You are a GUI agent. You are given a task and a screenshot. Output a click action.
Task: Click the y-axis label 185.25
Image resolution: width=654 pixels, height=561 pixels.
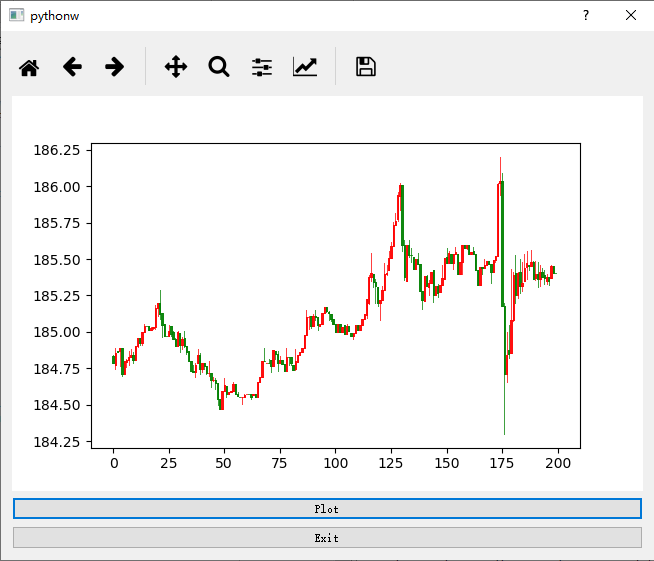coord(57,296)
